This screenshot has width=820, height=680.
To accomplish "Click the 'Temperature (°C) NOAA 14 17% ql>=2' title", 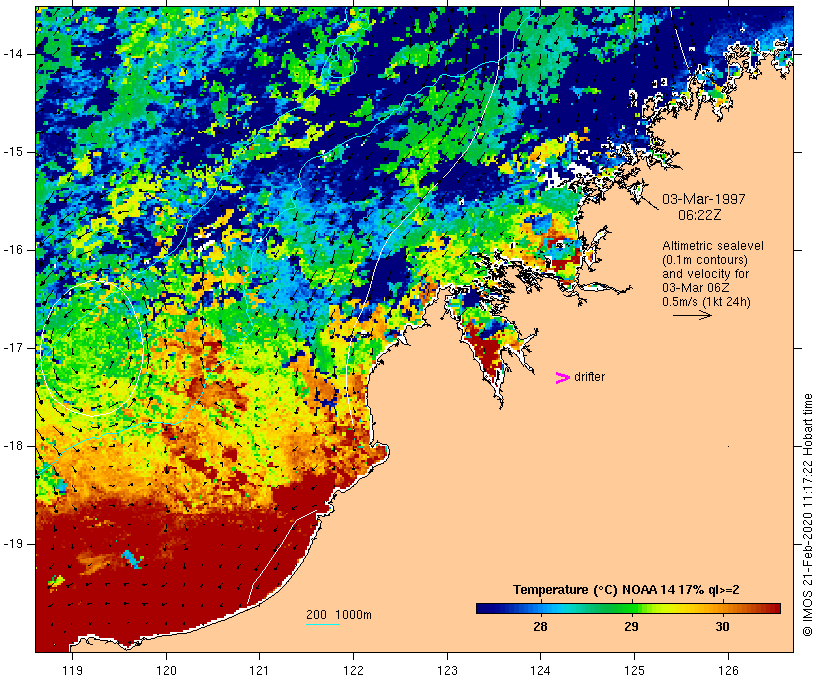I will pos(626,590).
